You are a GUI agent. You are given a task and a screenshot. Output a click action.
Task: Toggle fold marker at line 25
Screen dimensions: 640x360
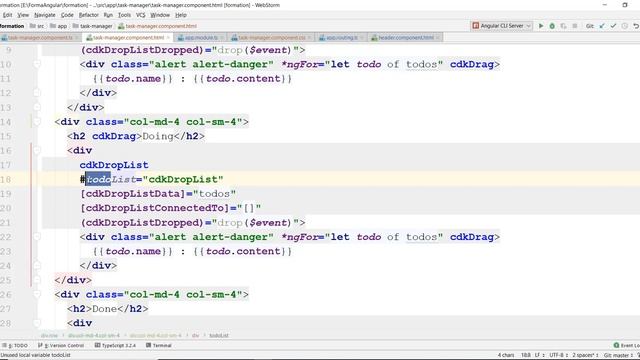37,280
